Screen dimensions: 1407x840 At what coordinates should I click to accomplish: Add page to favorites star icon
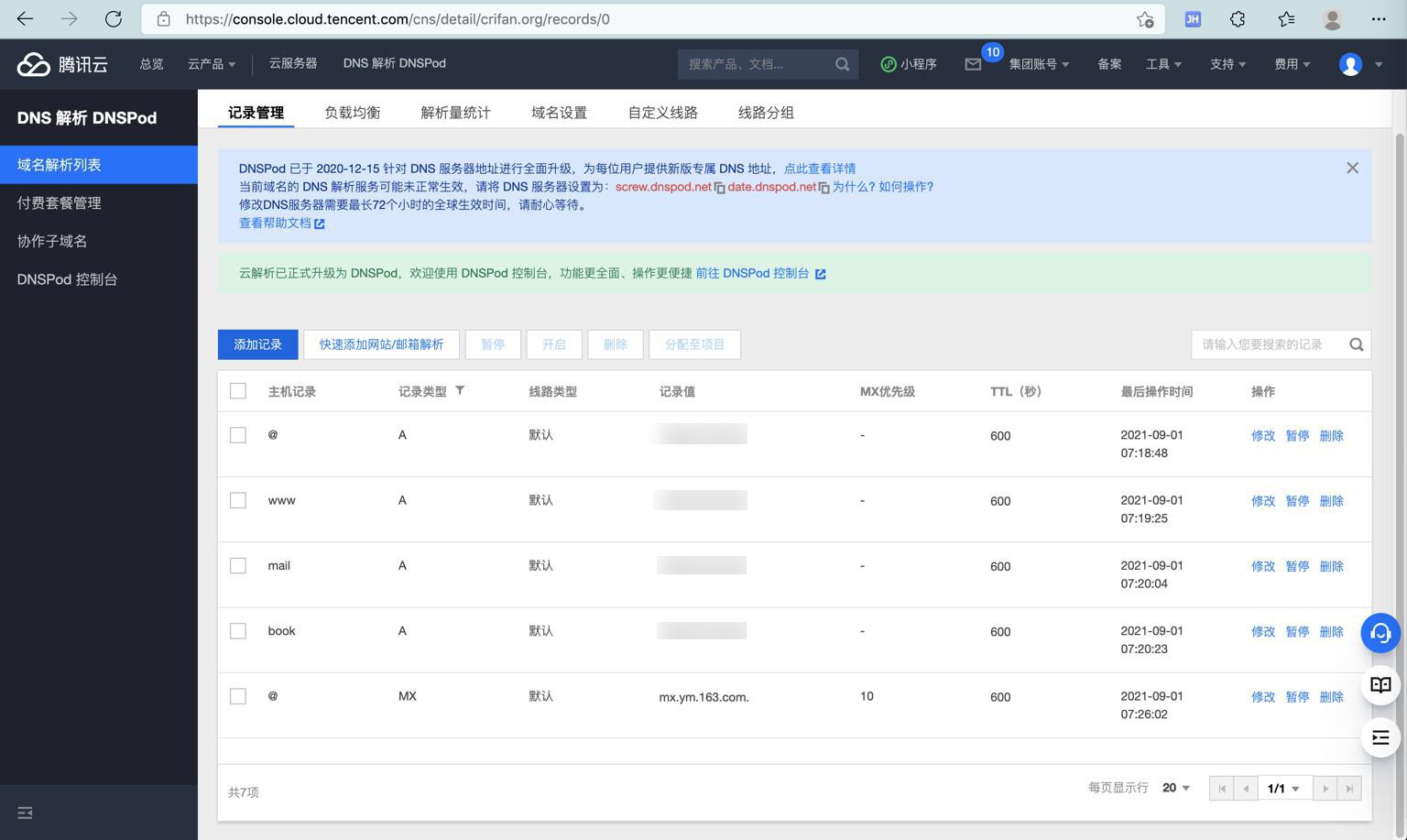tap(1145, 19)
